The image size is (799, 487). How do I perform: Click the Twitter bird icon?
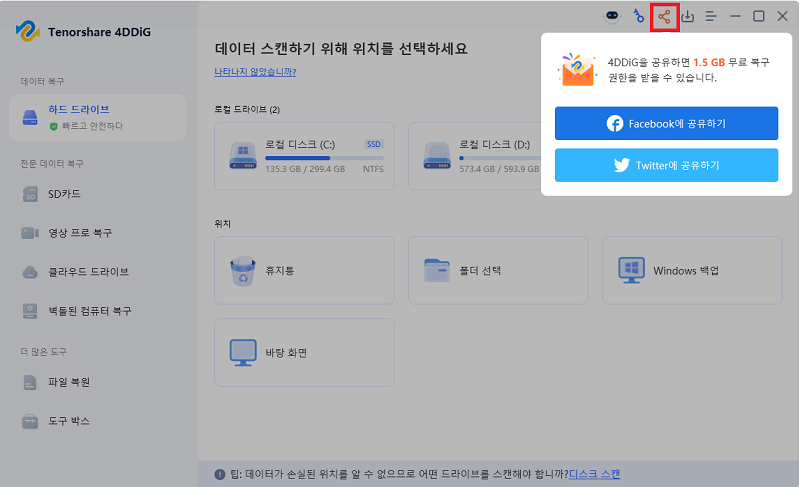click(x=622, y=165)
